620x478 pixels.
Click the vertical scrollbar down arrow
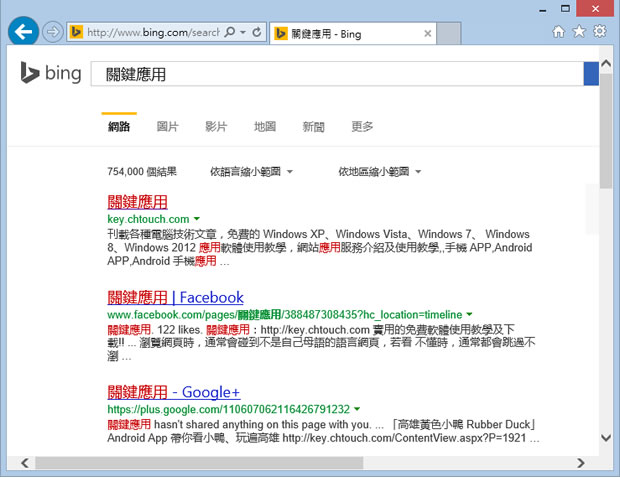point(606,438)
